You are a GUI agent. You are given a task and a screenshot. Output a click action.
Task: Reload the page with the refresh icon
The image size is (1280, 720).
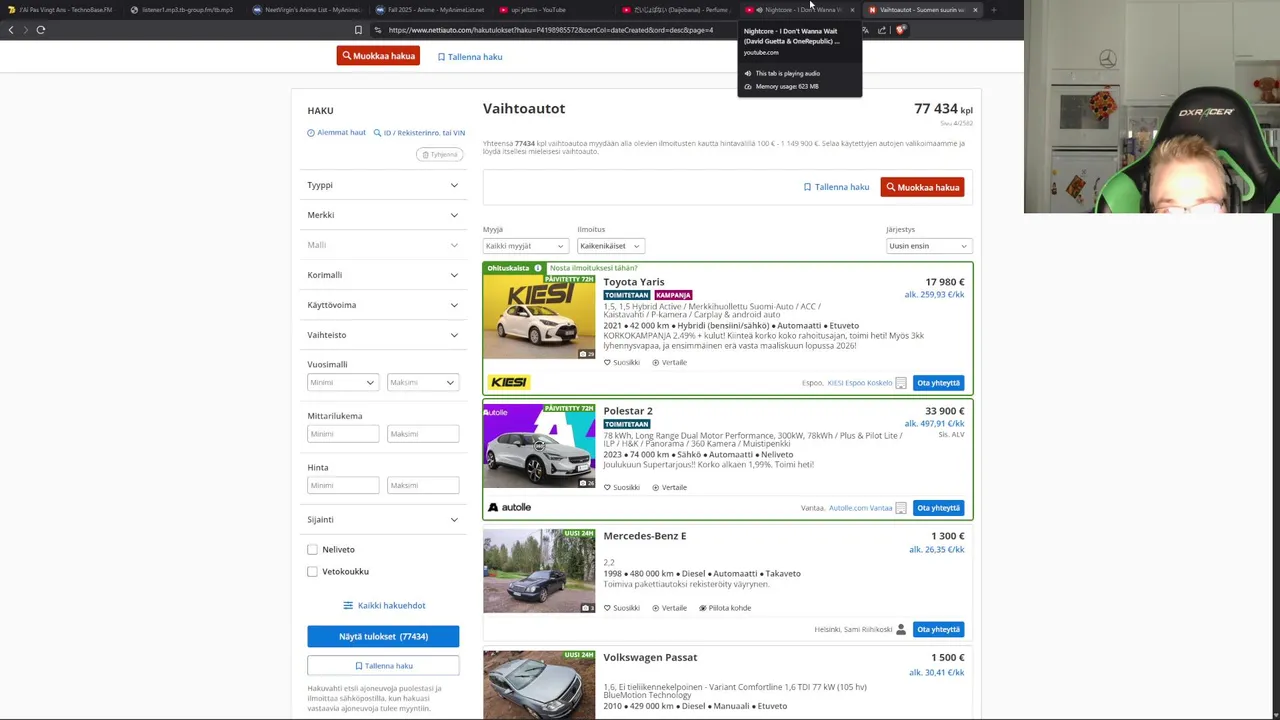(41, 30)
